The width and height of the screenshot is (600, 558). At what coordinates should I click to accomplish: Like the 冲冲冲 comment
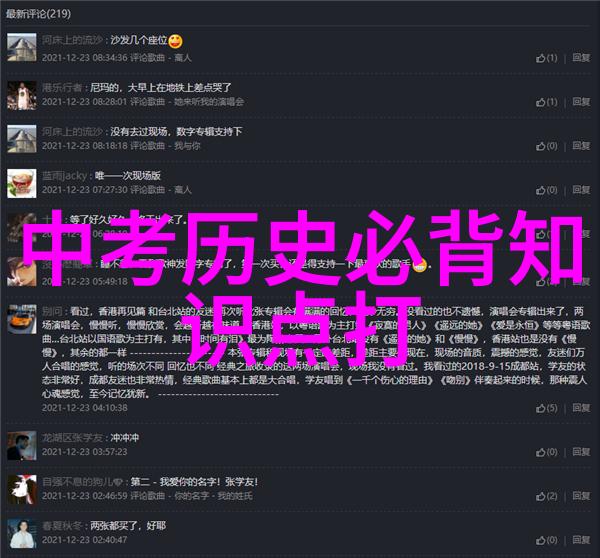coord(546,452)
